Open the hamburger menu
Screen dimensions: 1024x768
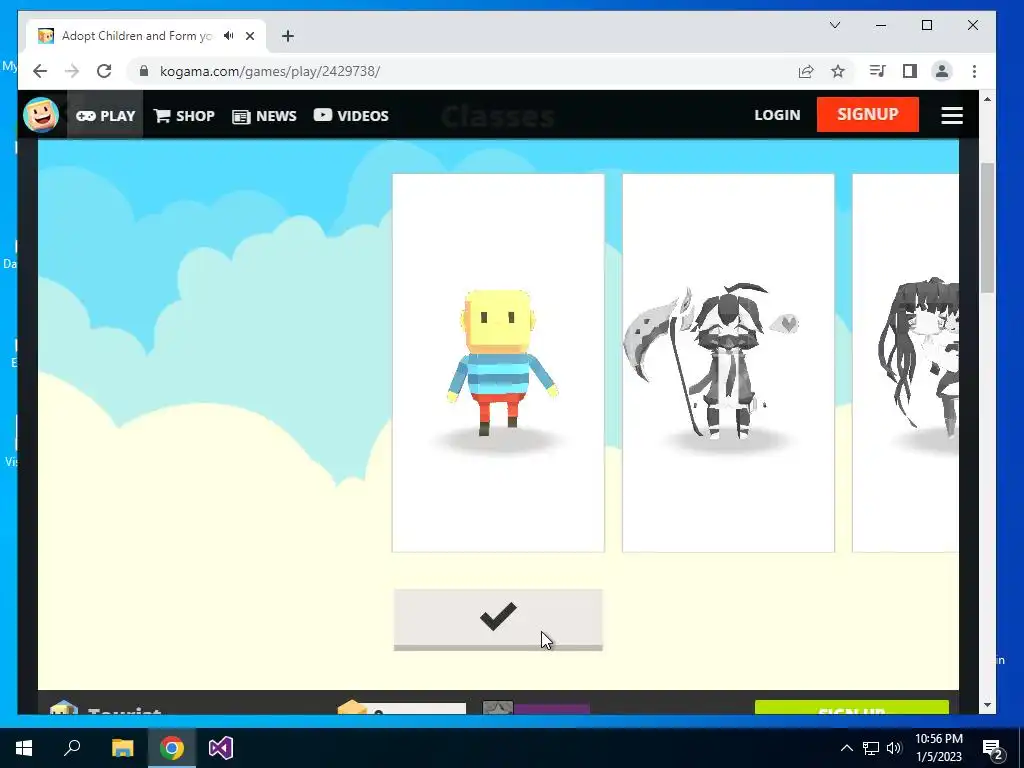[952, 116]
